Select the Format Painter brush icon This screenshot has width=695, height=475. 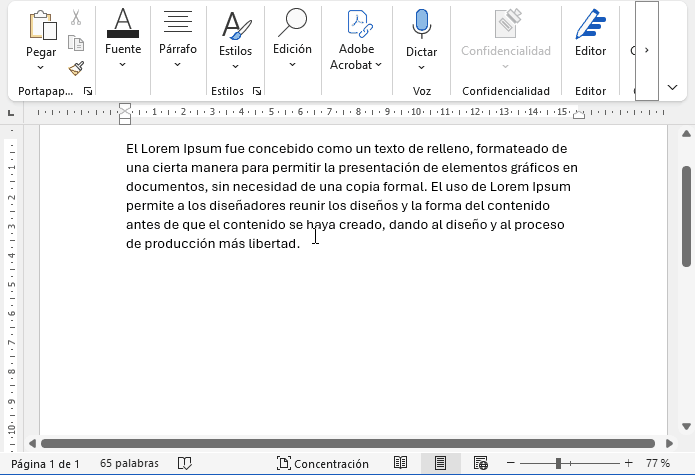[x=76, y=67]
